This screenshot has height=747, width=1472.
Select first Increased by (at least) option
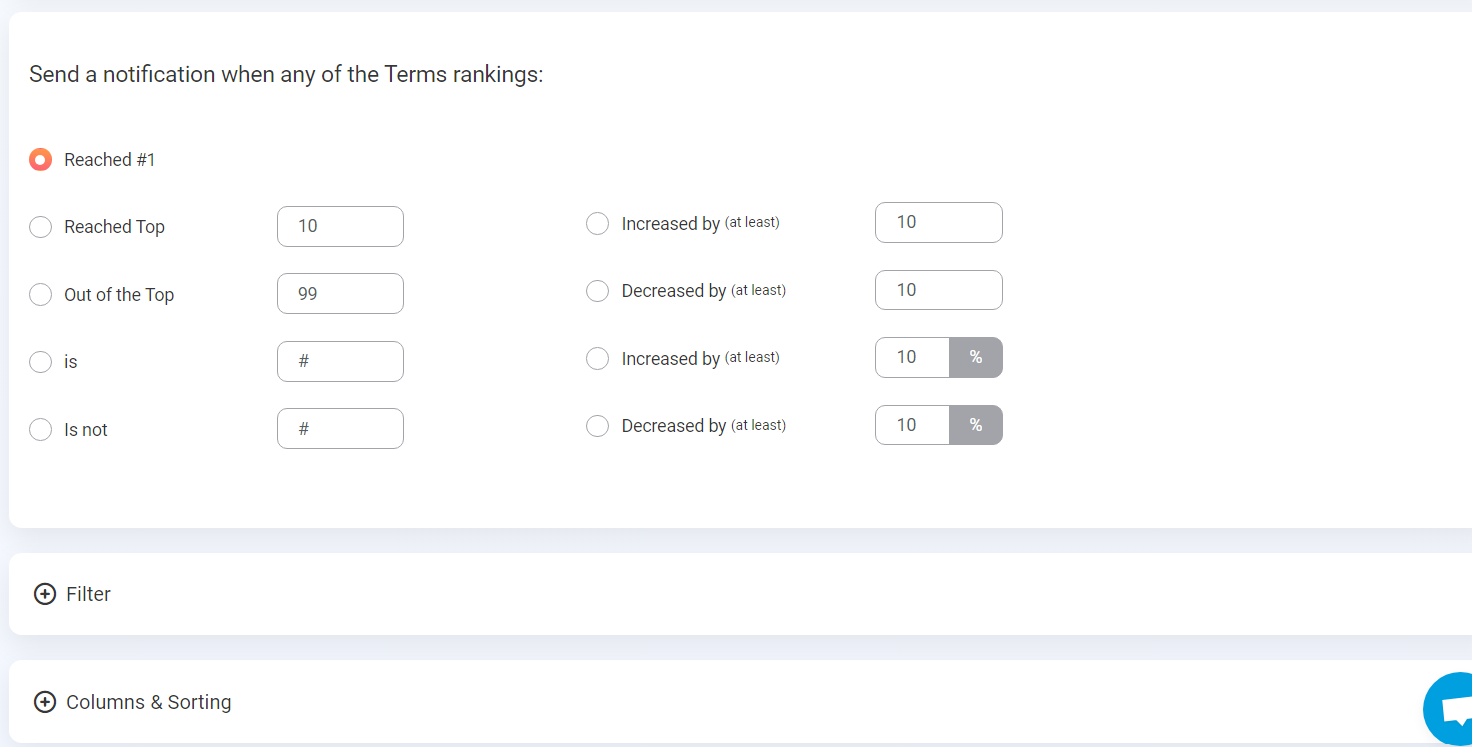tap(597, 223)
